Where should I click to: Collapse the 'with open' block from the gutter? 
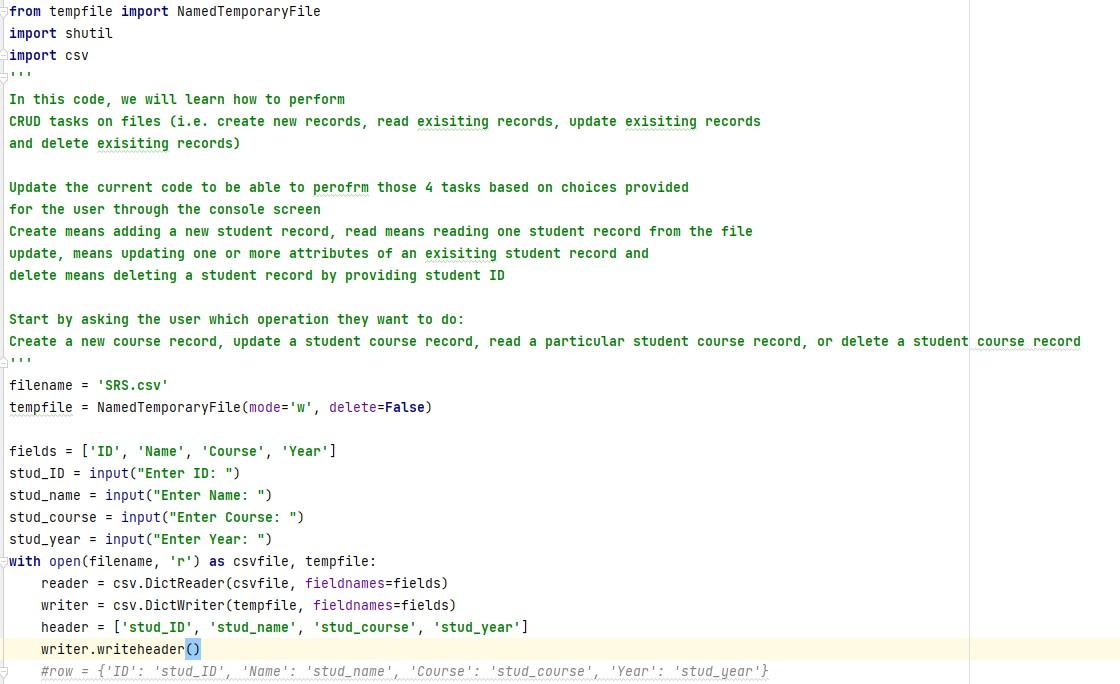[3, 561]
